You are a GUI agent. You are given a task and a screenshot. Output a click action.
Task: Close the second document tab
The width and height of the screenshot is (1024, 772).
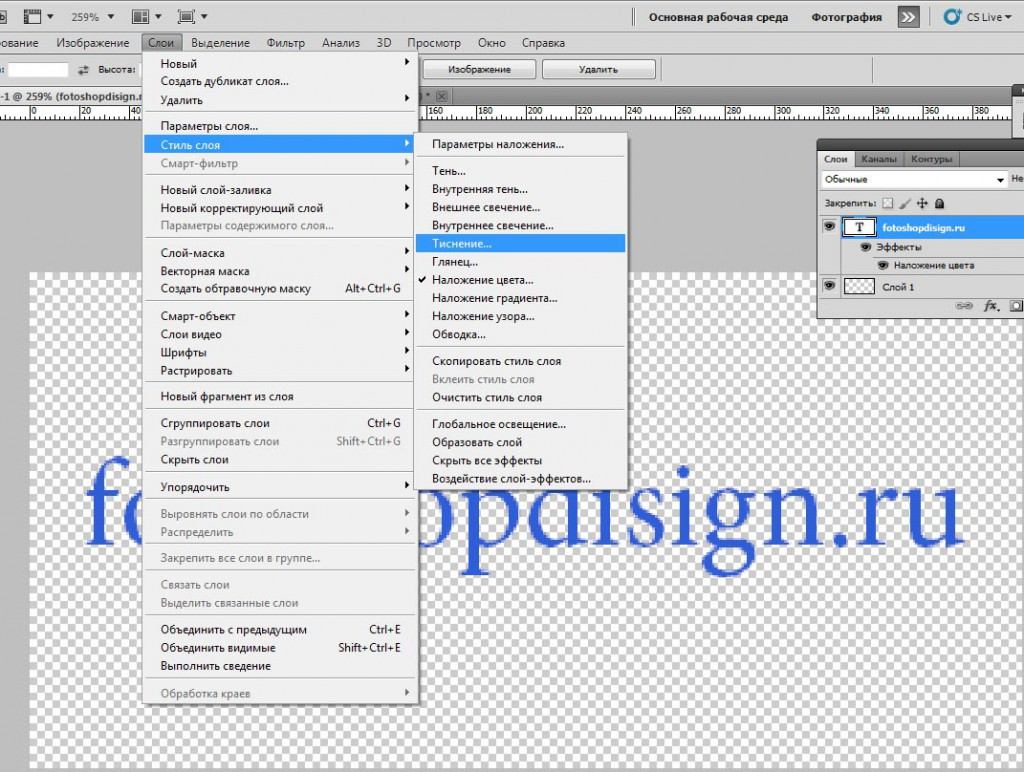pyautogui.click(x=441, y=95)
